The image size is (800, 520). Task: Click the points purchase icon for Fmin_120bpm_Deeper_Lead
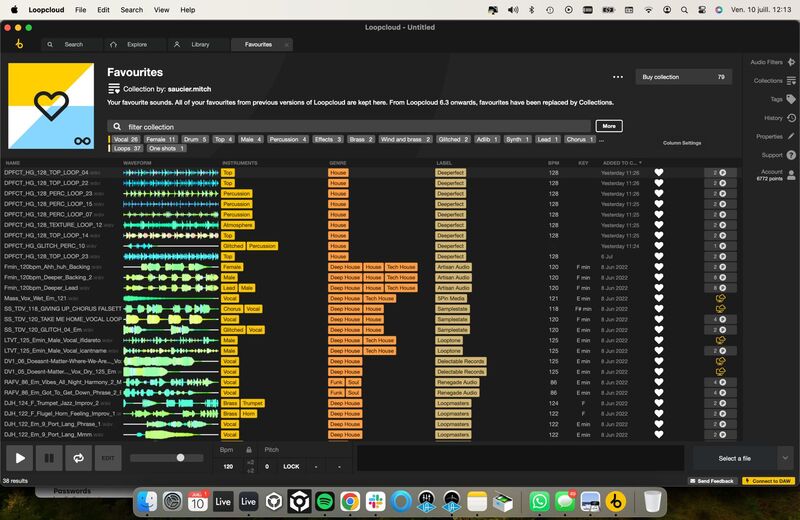click(x=720, y=288)
